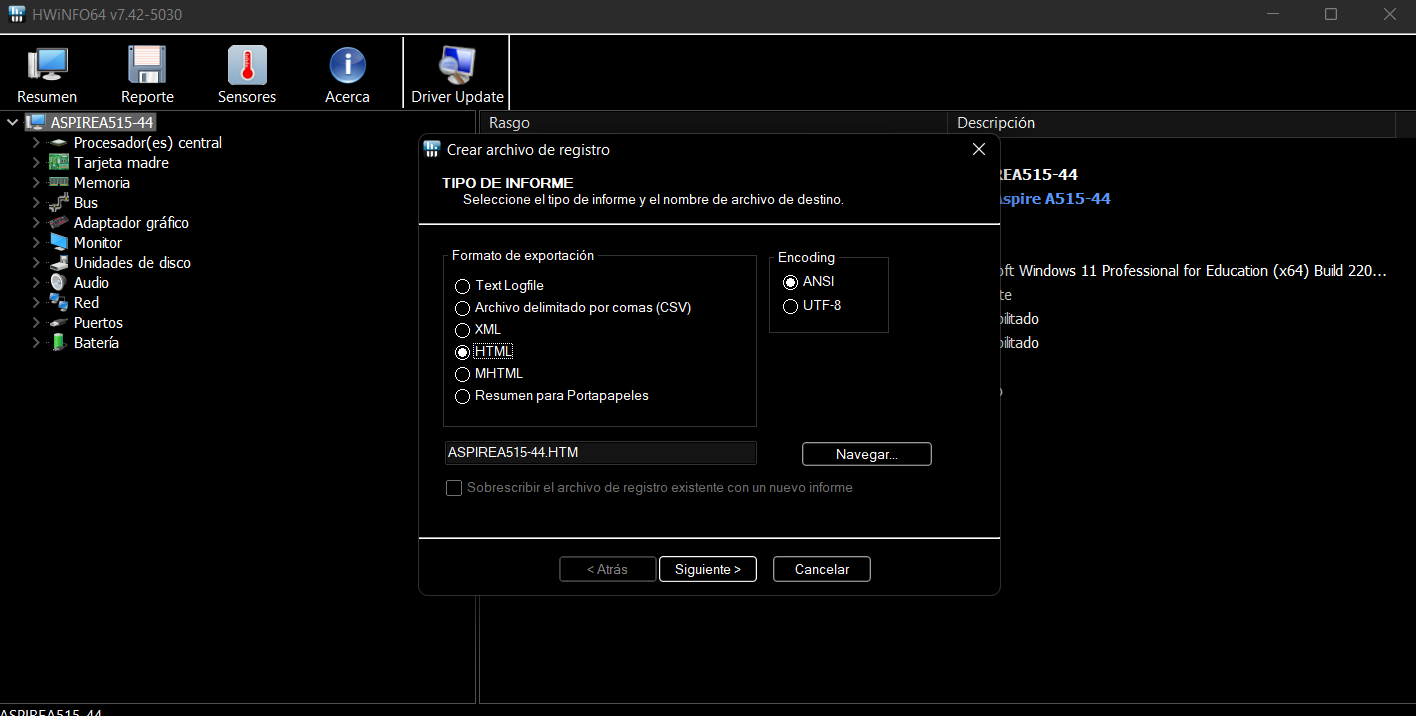Click the HWiNFO64 app icon in main title bar
Image resolution: width=1416 pixels, height=716 pixels.
[x=16, y=14]
